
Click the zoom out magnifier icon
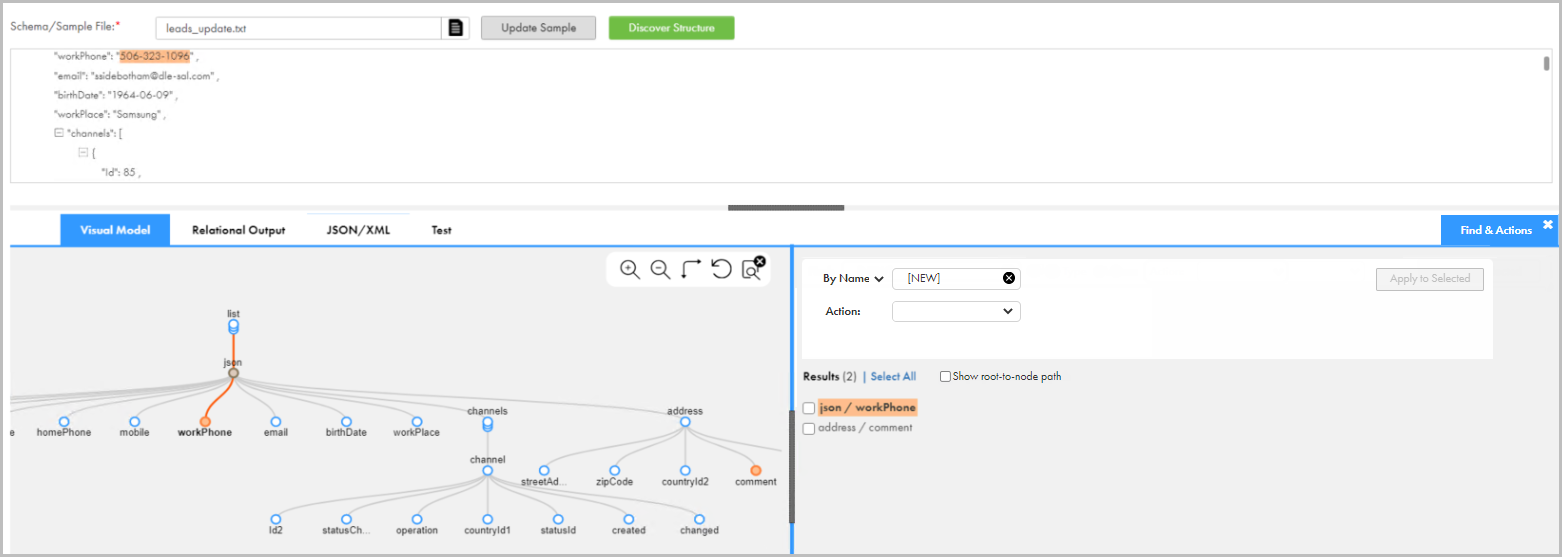point(660,269)
